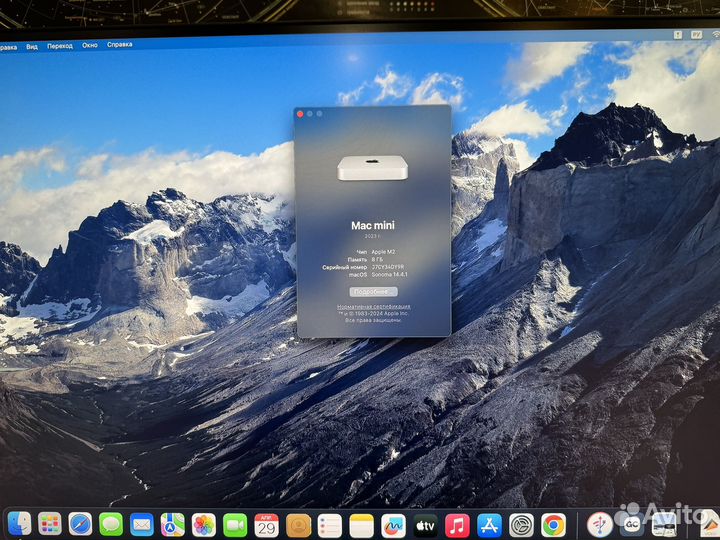Launch the Notes app from the Dock
Viewport: 720px width, 540px height.
coord(362,526)
